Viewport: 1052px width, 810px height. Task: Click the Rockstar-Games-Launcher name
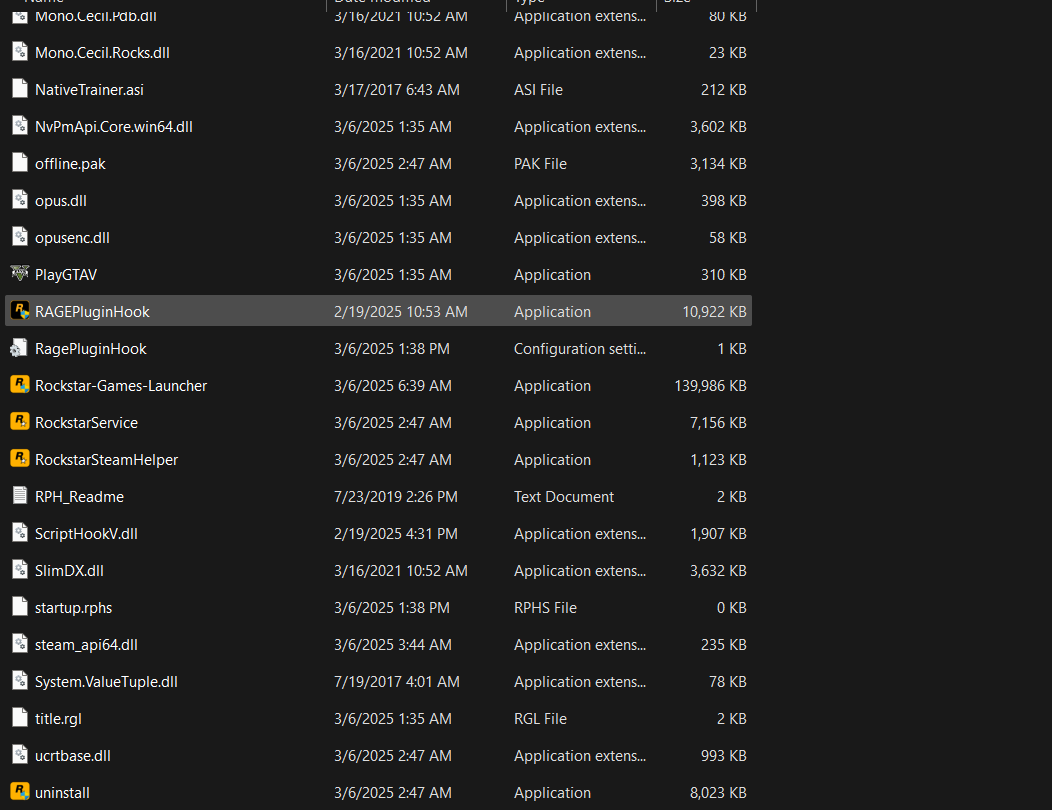tap(121, 386)
